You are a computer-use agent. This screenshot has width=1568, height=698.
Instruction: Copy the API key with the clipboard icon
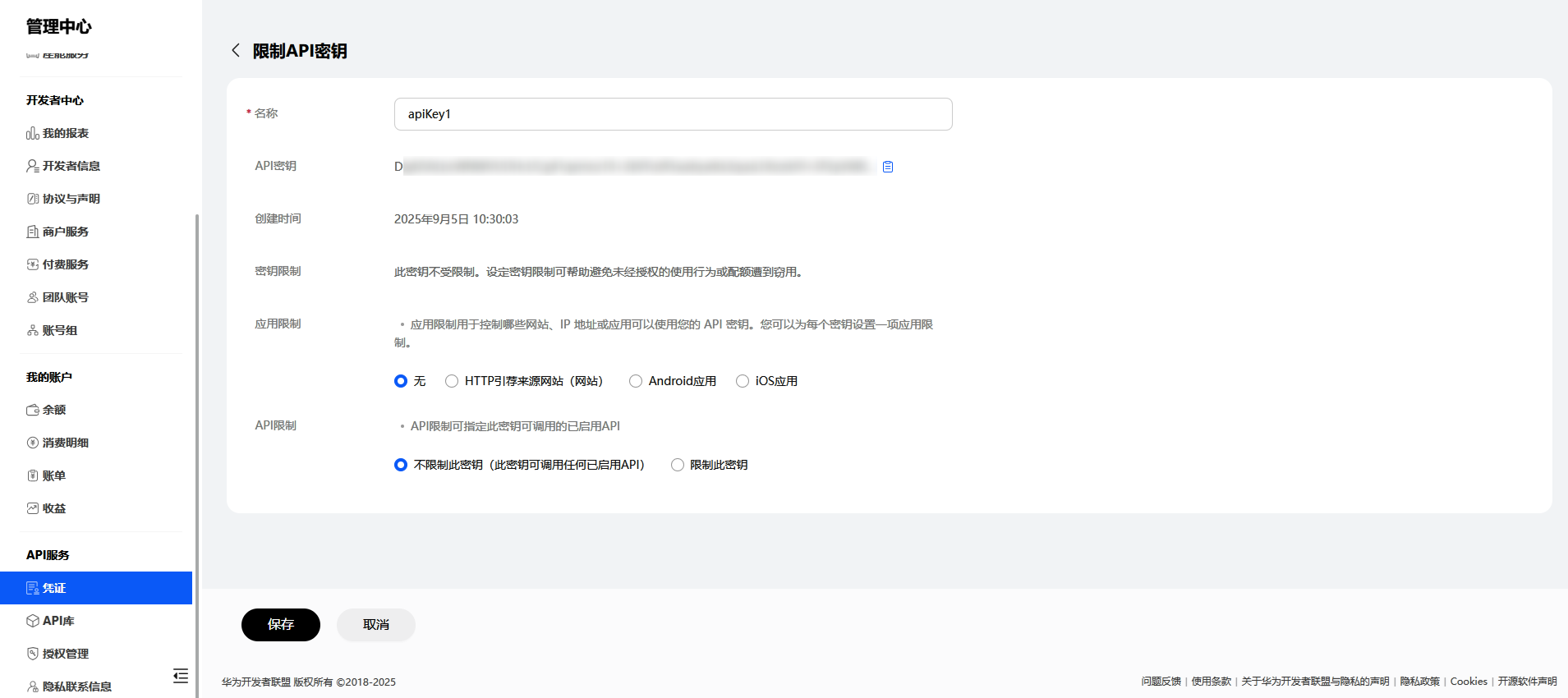pyautogui.click(x=888, y=167)
